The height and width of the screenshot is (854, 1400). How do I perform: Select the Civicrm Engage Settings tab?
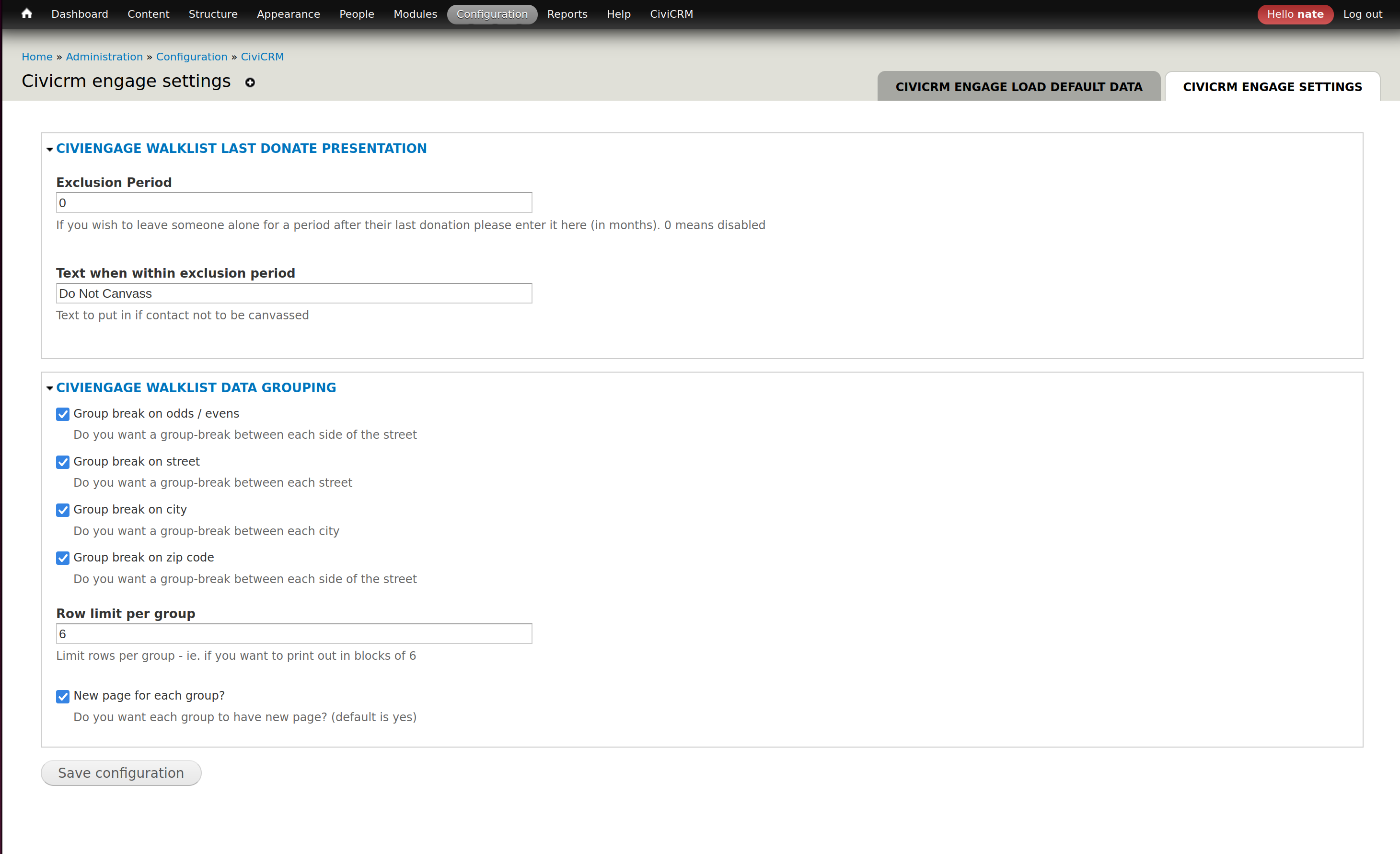point(1272,86)
